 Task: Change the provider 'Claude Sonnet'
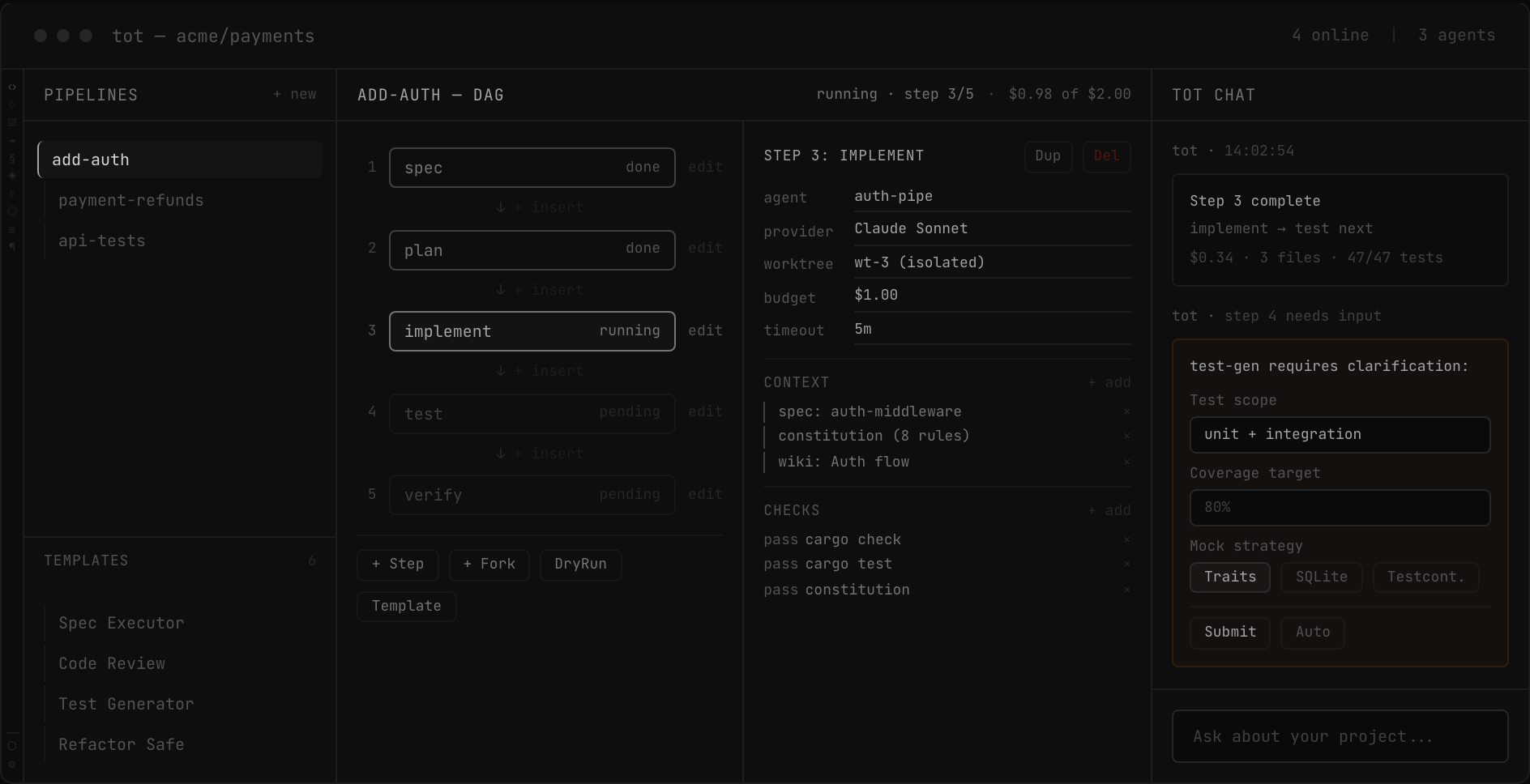click(993, 229)
